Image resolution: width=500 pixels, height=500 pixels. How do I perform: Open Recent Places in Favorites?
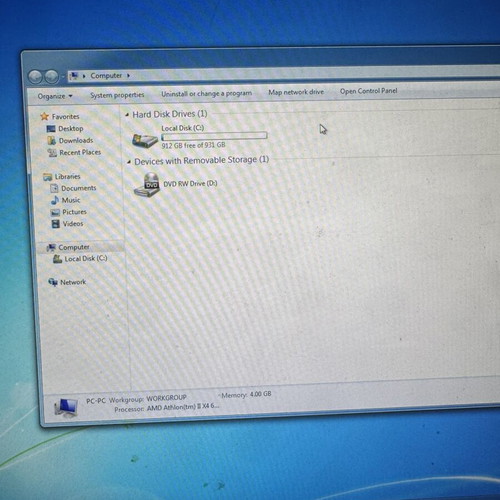pyautogui.click(x=80, y=153)
